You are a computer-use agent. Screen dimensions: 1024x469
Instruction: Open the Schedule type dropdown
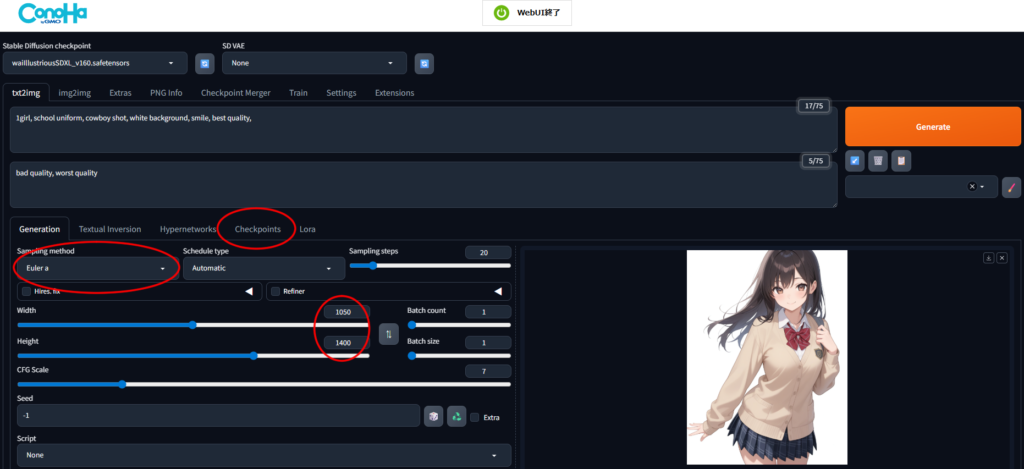coord(263,268)
